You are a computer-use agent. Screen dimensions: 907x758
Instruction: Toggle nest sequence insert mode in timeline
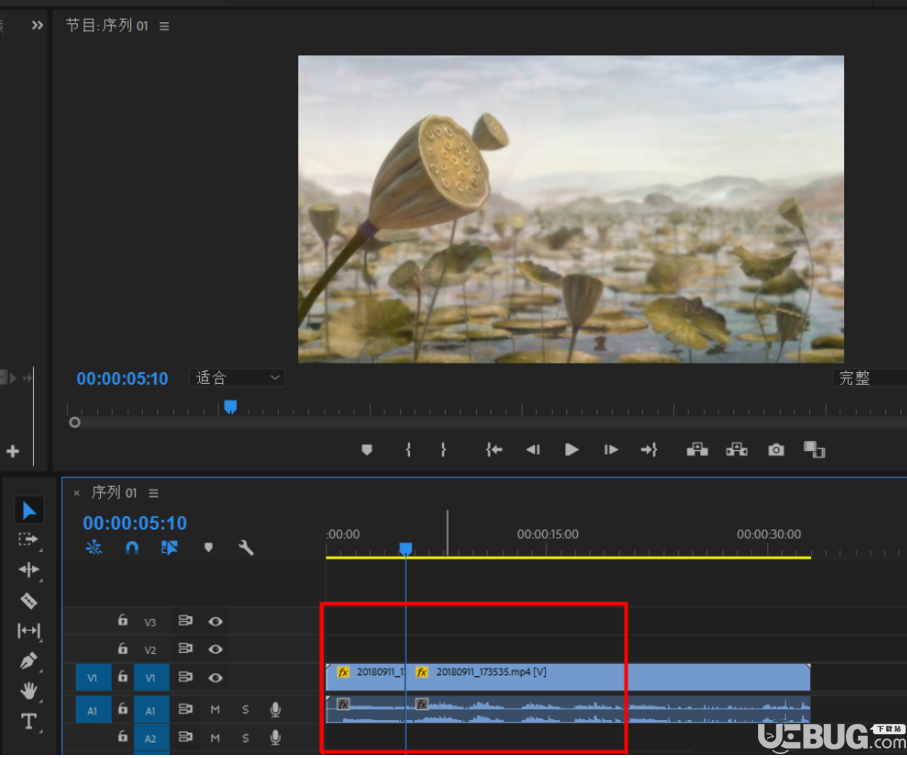pos(94,547)
